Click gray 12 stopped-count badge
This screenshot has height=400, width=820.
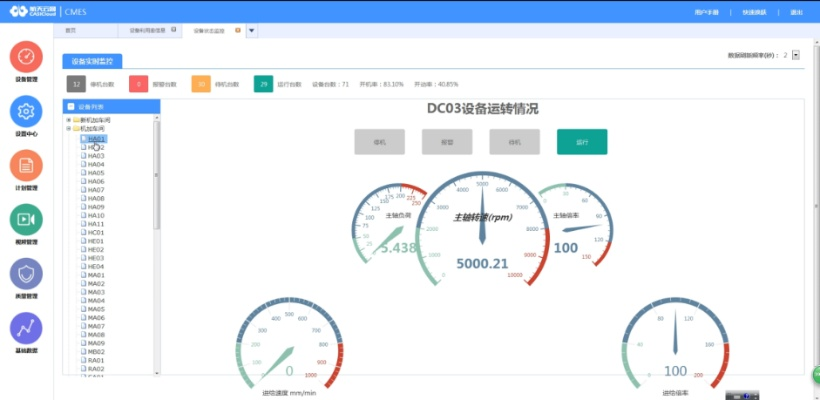76,84
